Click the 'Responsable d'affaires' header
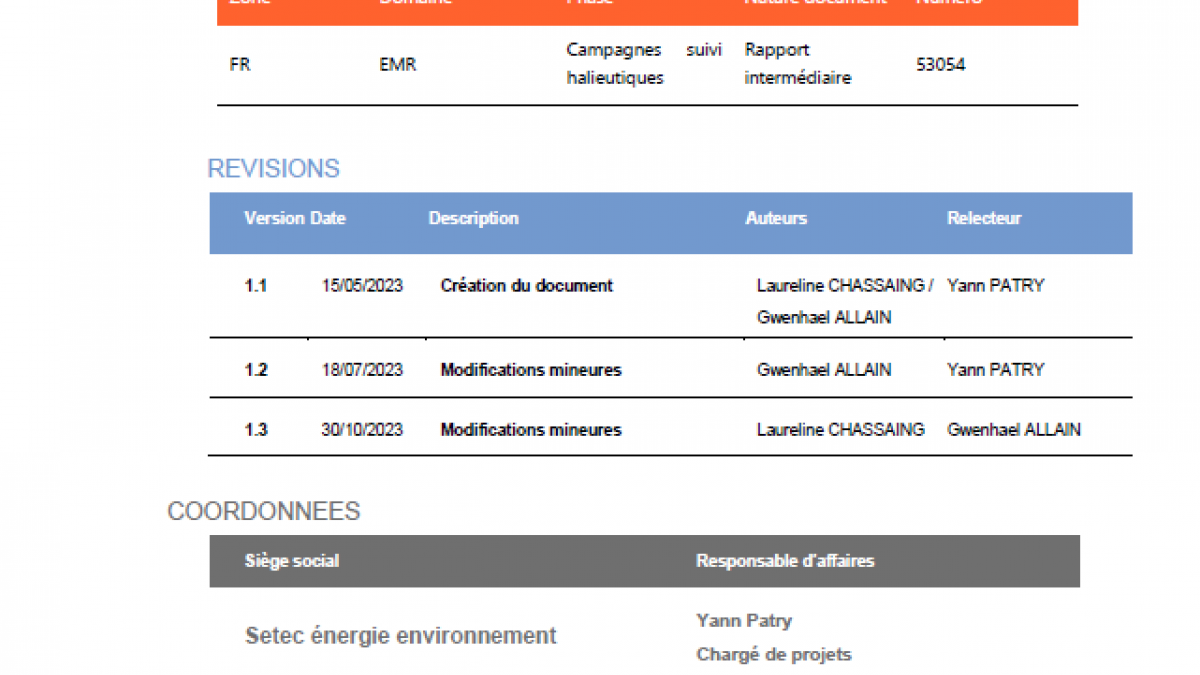Viewport: 1200px width, 675px height. (785, 561)
